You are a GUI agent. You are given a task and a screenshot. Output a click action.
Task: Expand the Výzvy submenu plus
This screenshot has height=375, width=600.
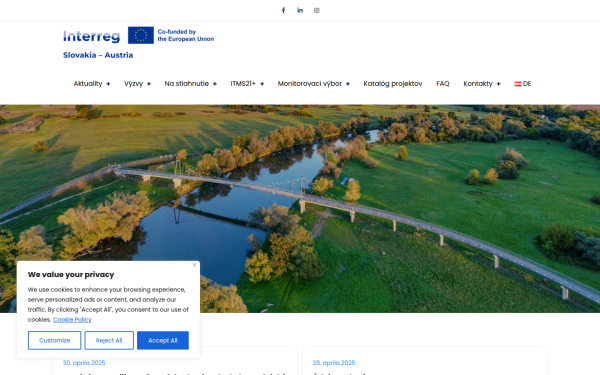(x=149, y=84)
